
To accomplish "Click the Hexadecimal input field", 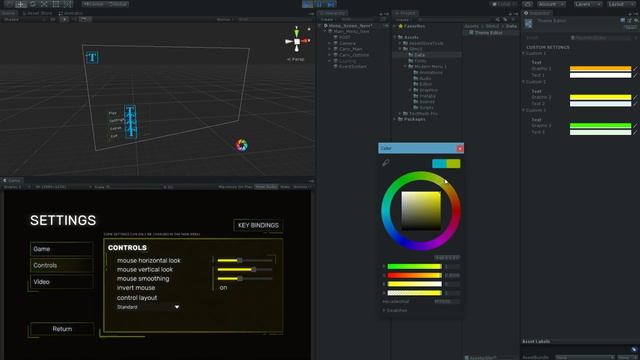I will [447, 302].
